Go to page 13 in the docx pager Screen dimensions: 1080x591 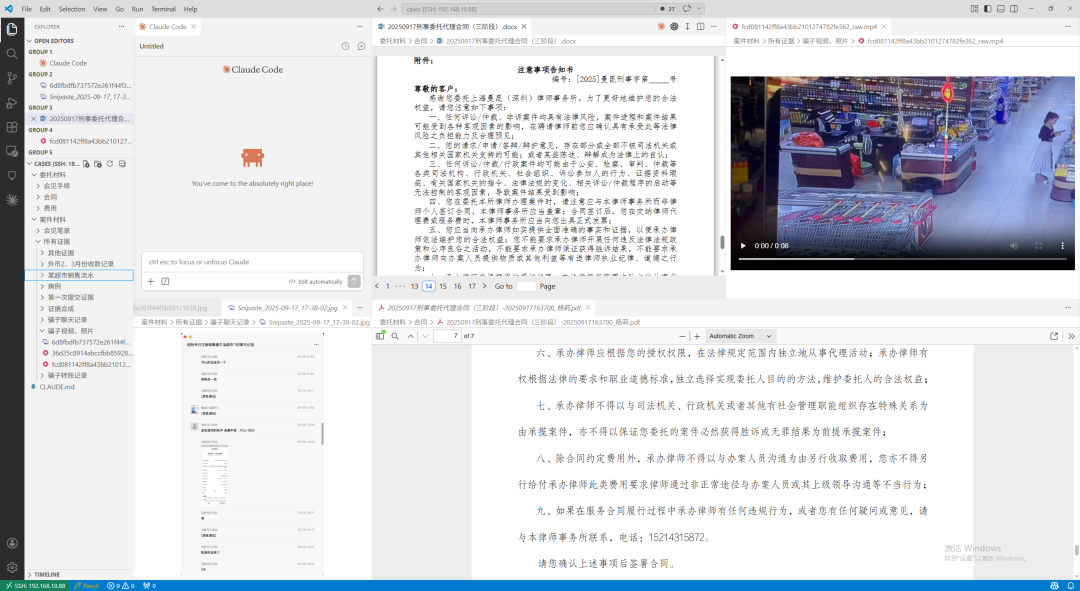pyautogui.click(x=414, y=286)
